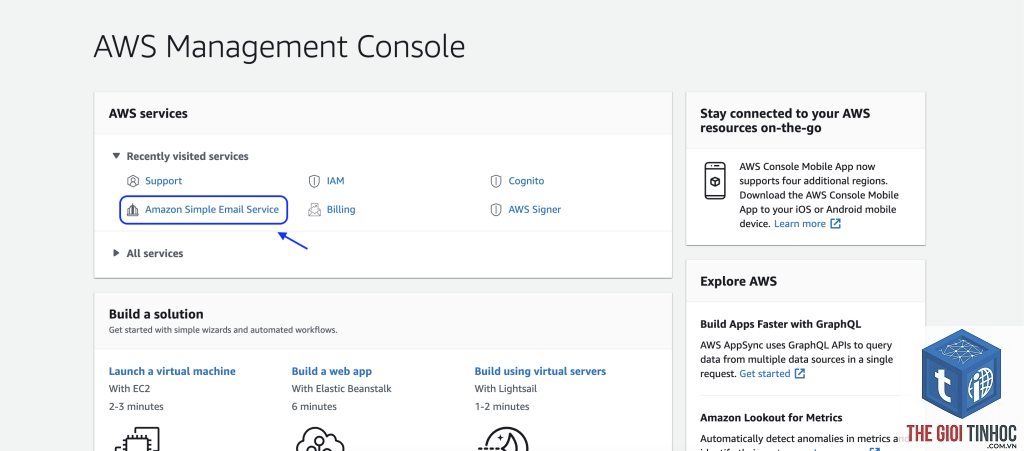Click the Cognito shield icon
Image resolution: width=1024 pixels, height=451 pixels.
tap(496, 181)
